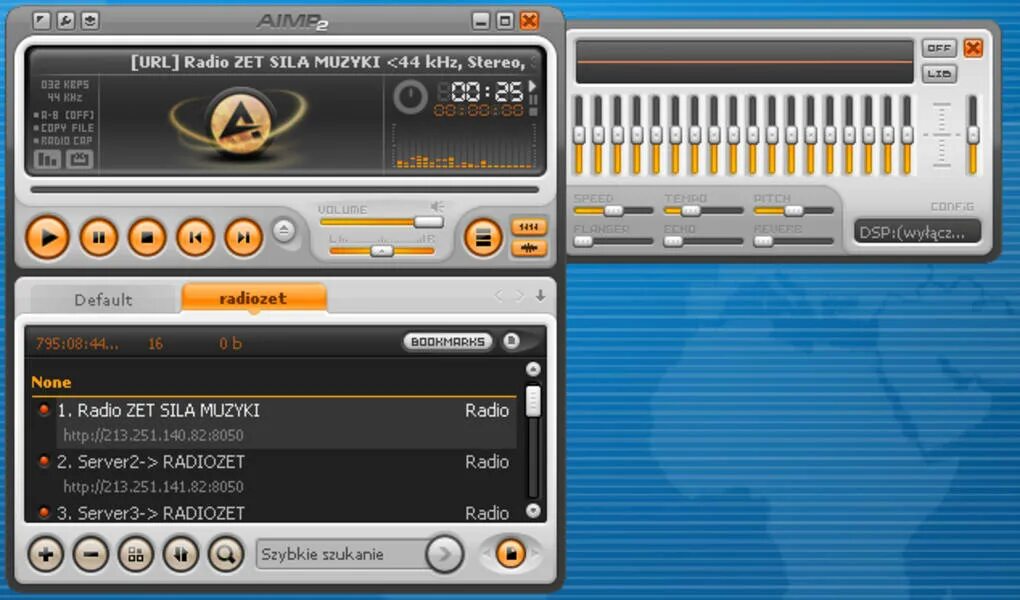Click the eject button to open files
Viewport: 1020px width, 600px height.
(284, 230)
